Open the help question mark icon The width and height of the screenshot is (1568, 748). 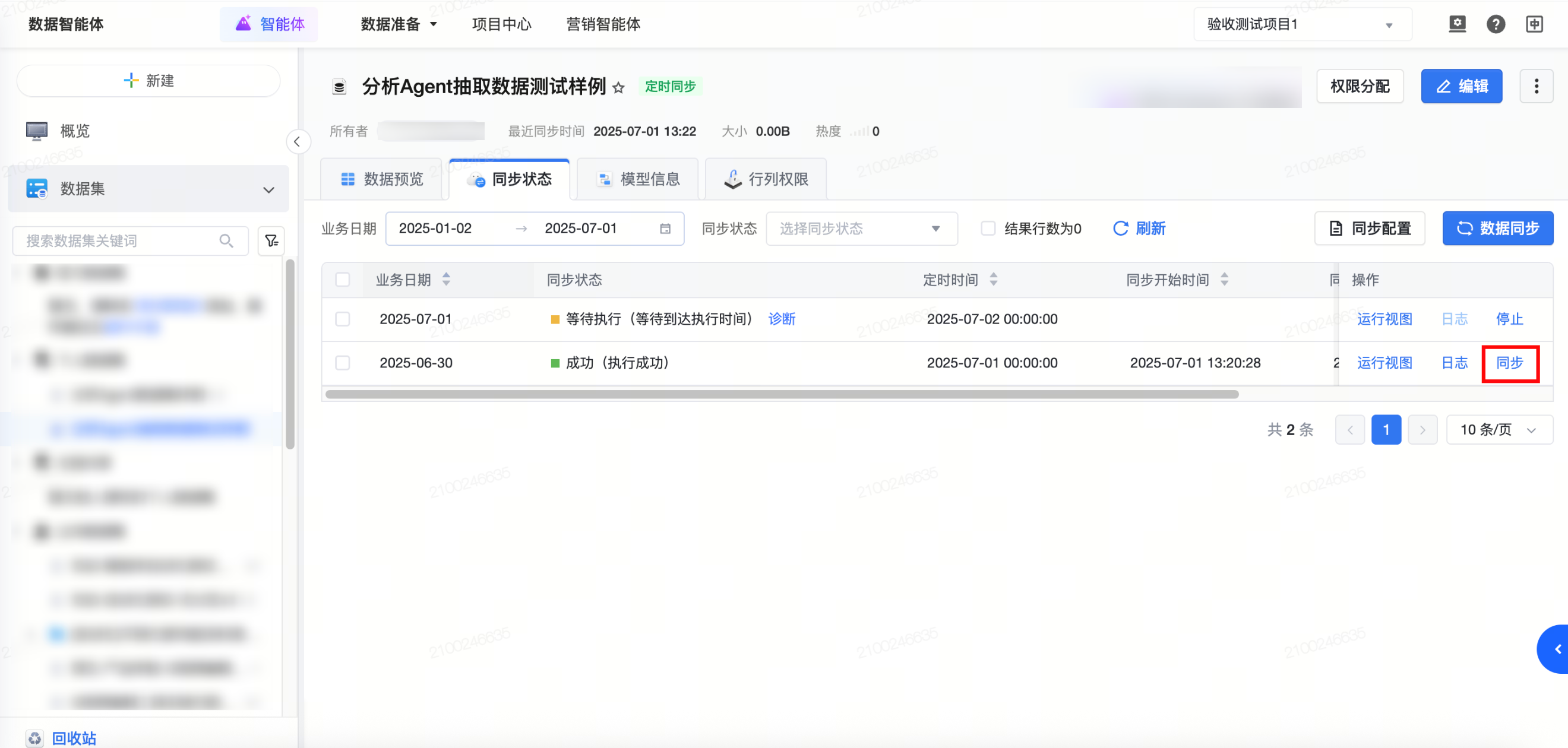[x=1495, y=24]
